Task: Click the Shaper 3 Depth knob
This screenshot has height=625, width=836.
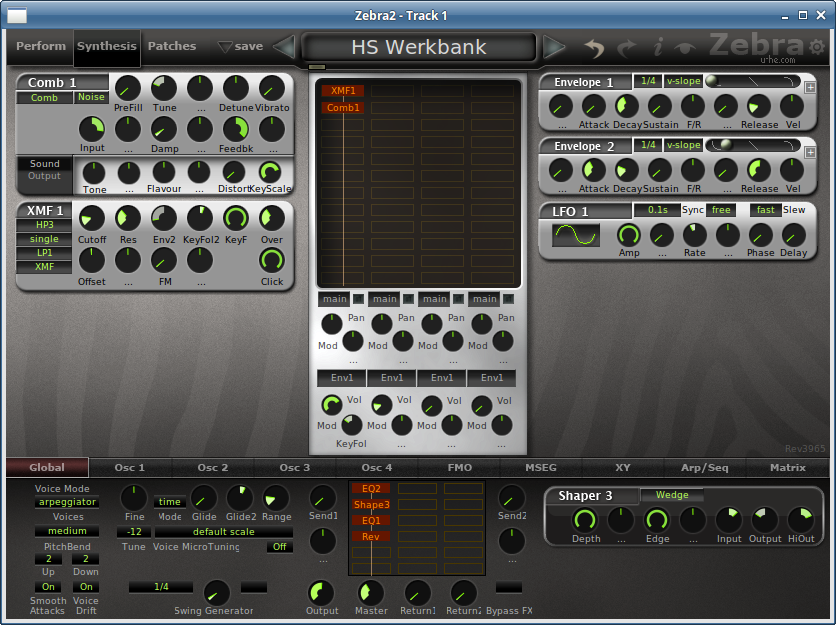Action: [585, 520]
